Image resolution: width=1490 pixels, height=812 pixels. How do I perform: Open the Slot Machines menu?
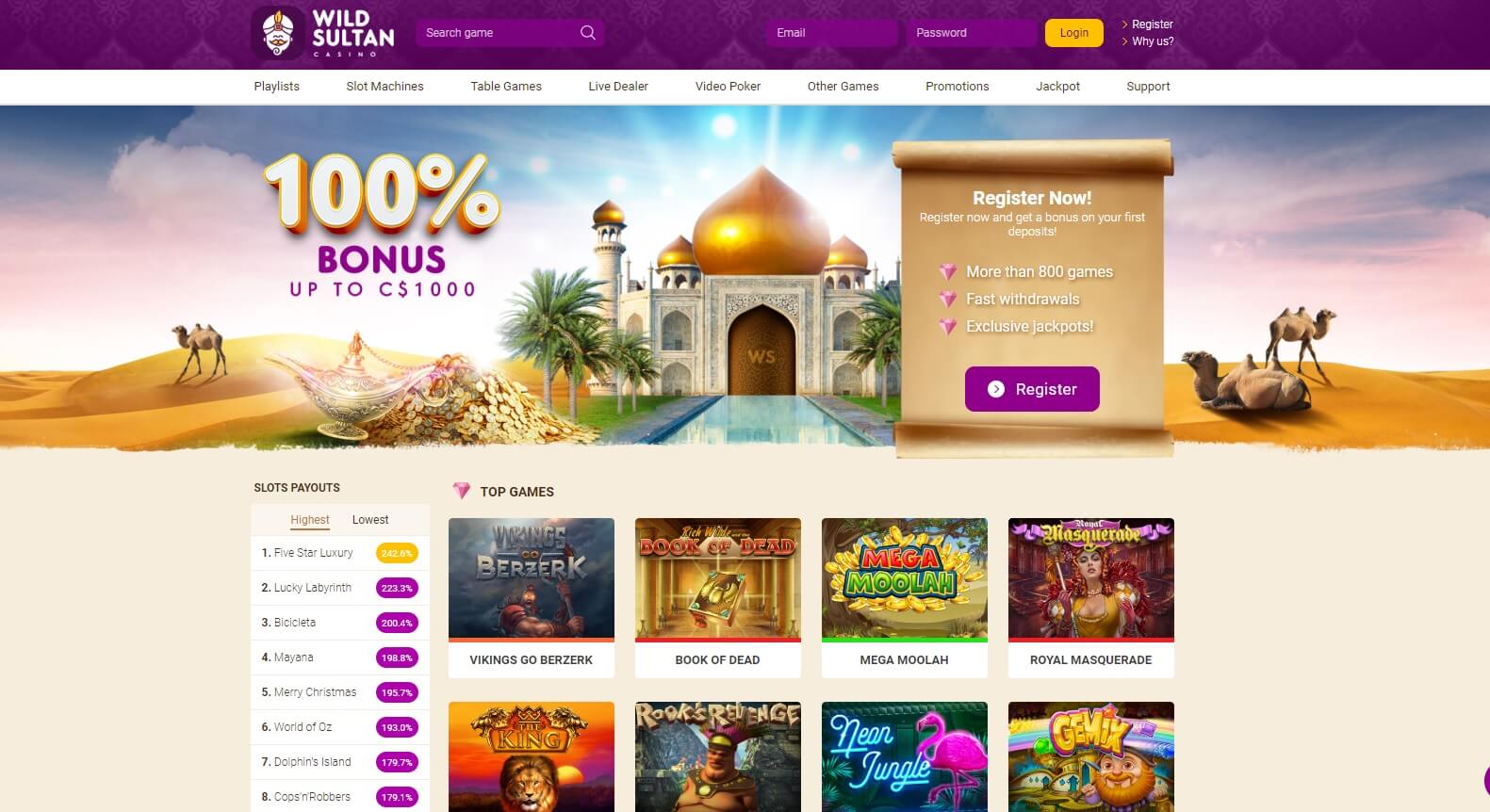tap(385, 86)
